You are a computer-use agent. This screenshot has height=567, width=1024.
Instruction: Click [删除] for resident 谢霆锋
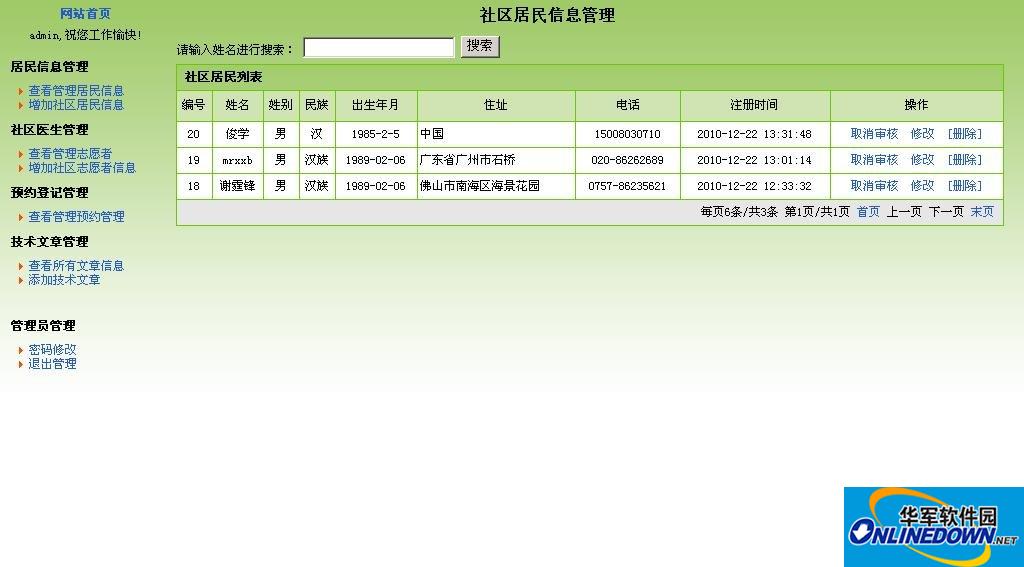pos(965,186)
